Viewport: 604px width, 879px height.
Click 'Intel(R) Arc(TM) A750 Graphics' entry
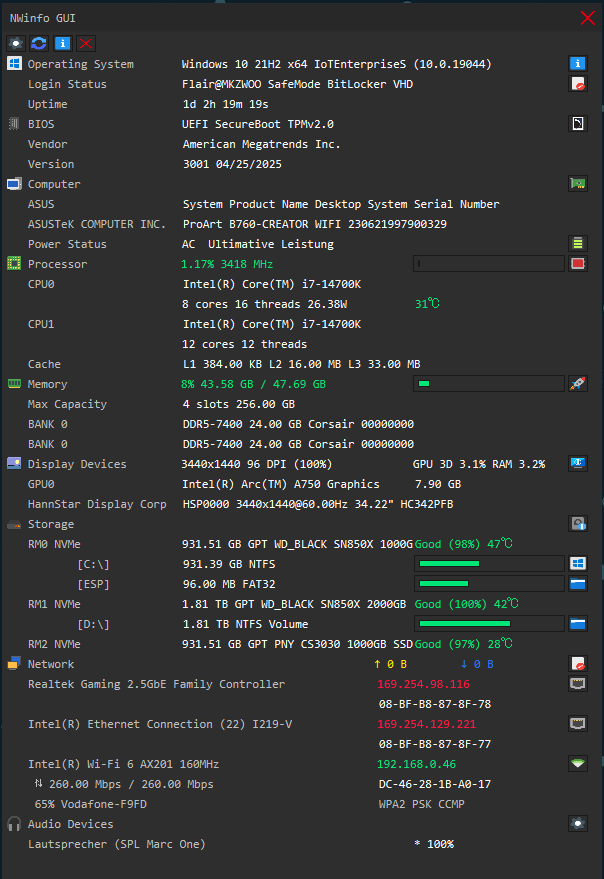click(x=280, y=484)
